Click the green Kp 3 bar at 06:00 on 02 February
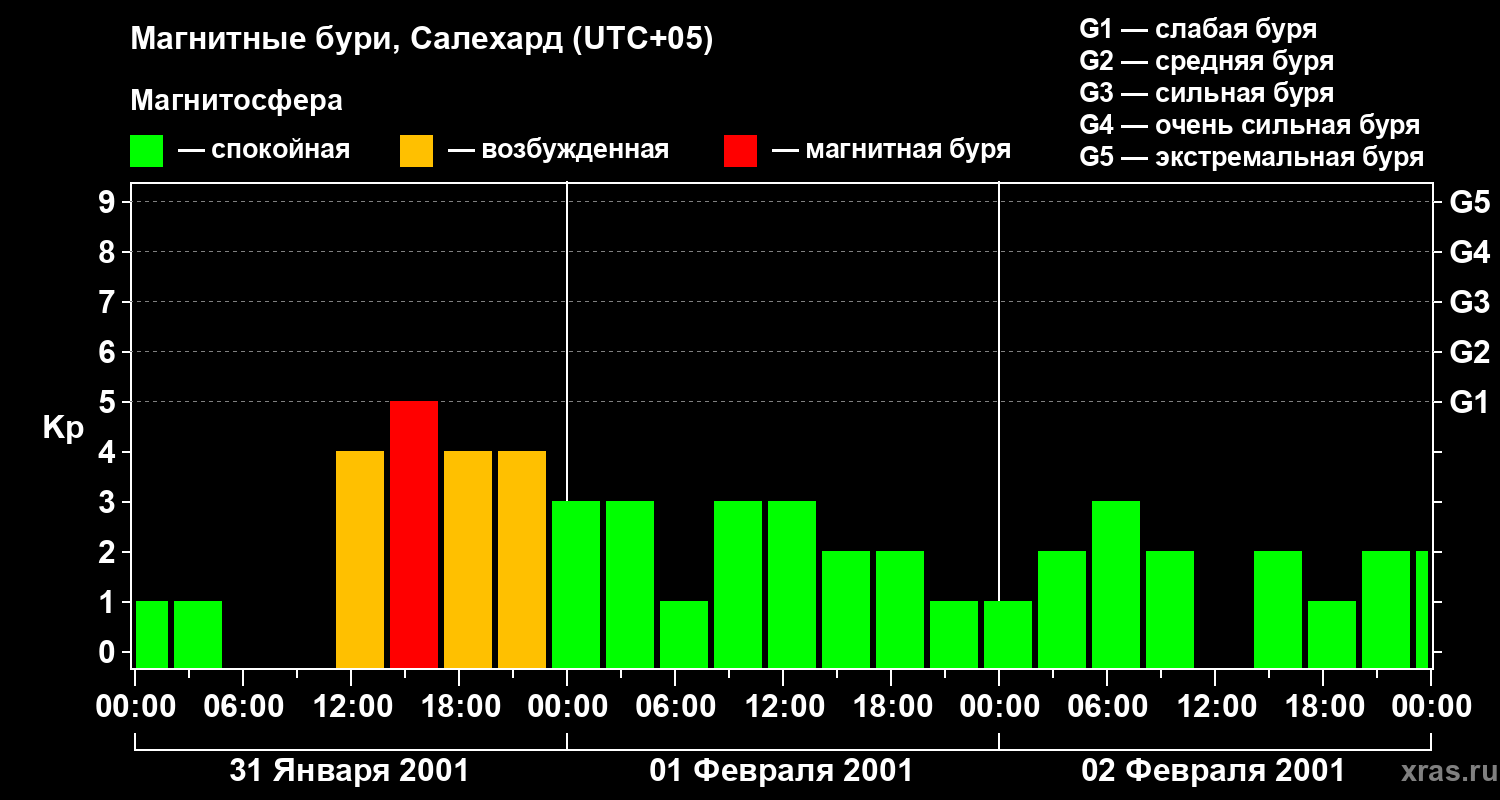The height and width of the screenshot is (800, 1500). click(1116, 584)
